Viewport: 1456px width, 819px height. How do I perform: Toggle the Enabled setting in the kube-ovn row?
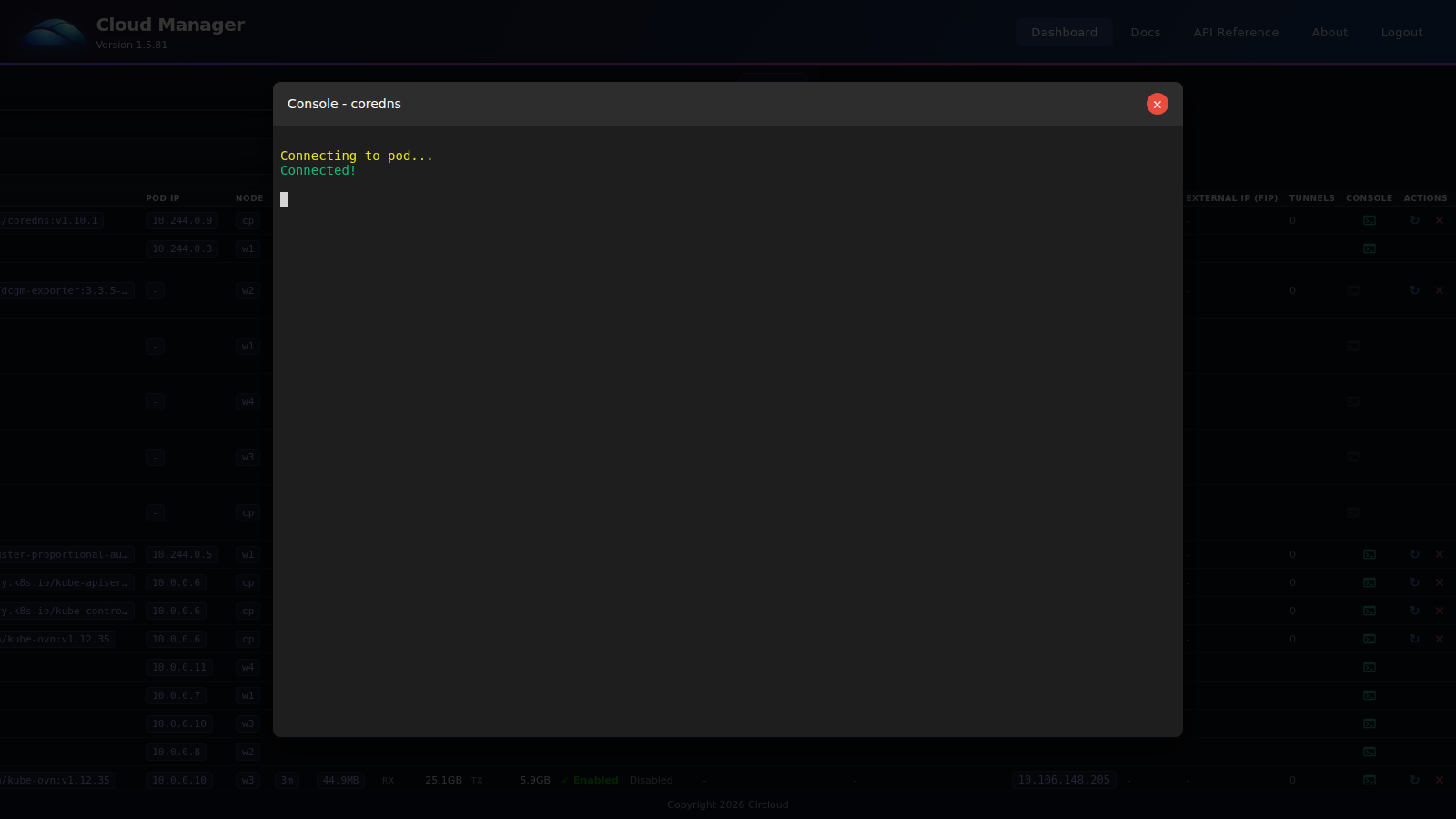[594, 780]
